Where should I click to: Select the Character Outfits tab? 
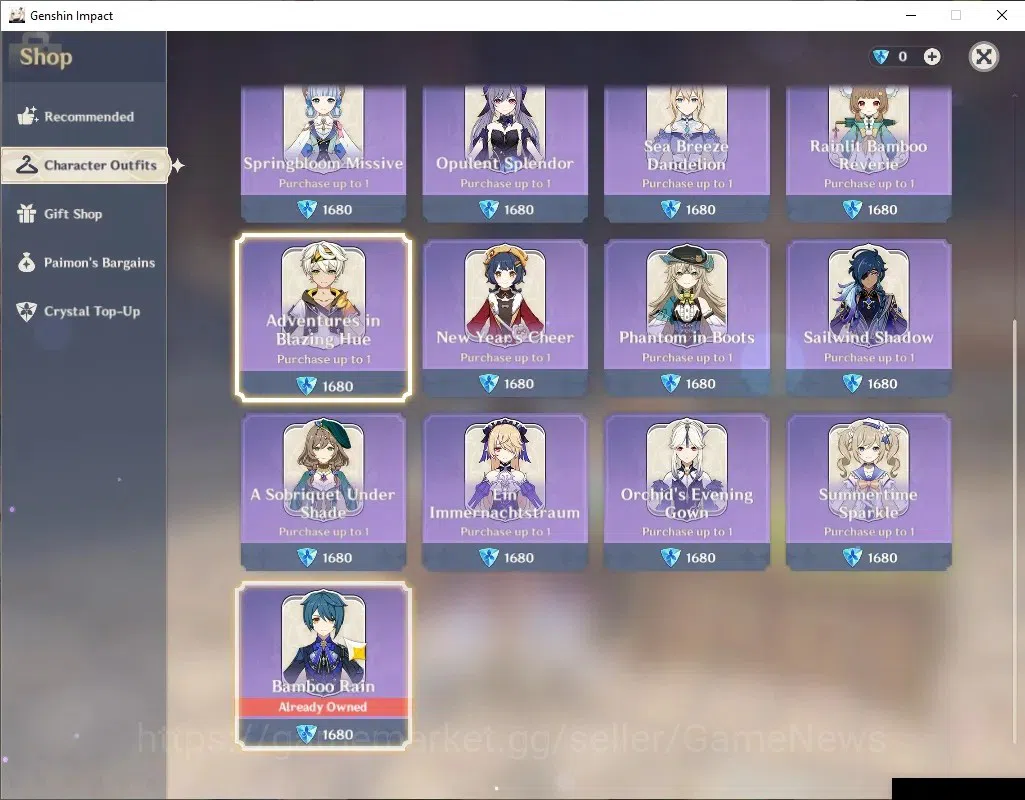(x=85, y=165)
